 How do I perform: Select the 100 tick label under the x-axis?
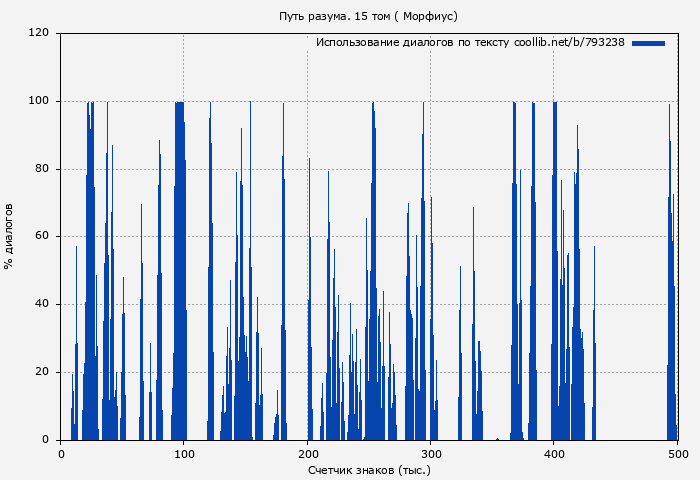(184, 454)
